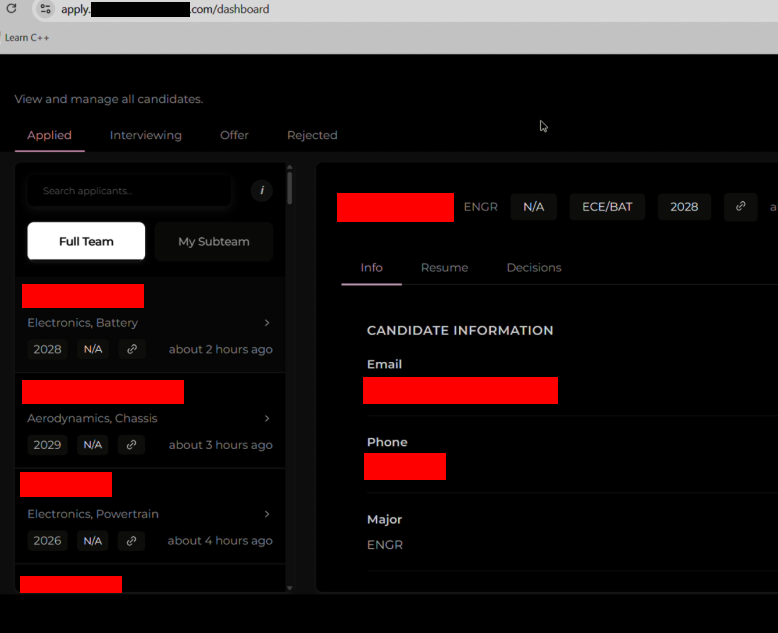
Task: Click the 2028 year tag on Battery applicant
Action: [x=48, y=349]
